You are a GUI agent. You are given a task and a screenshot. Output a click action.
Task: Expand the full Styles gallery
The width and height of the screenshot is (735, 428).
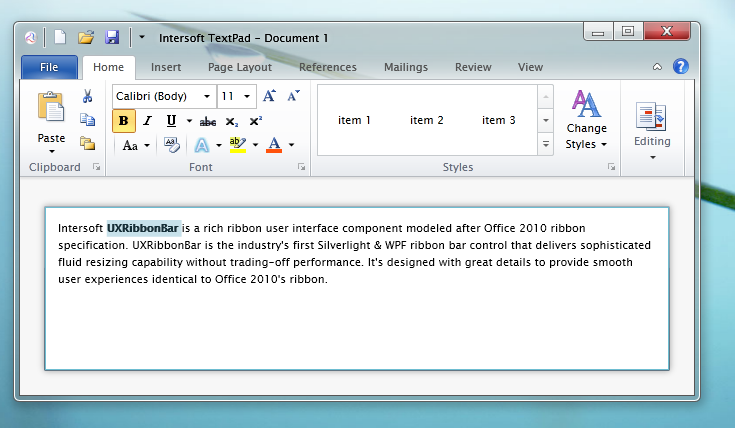[546, 144]
